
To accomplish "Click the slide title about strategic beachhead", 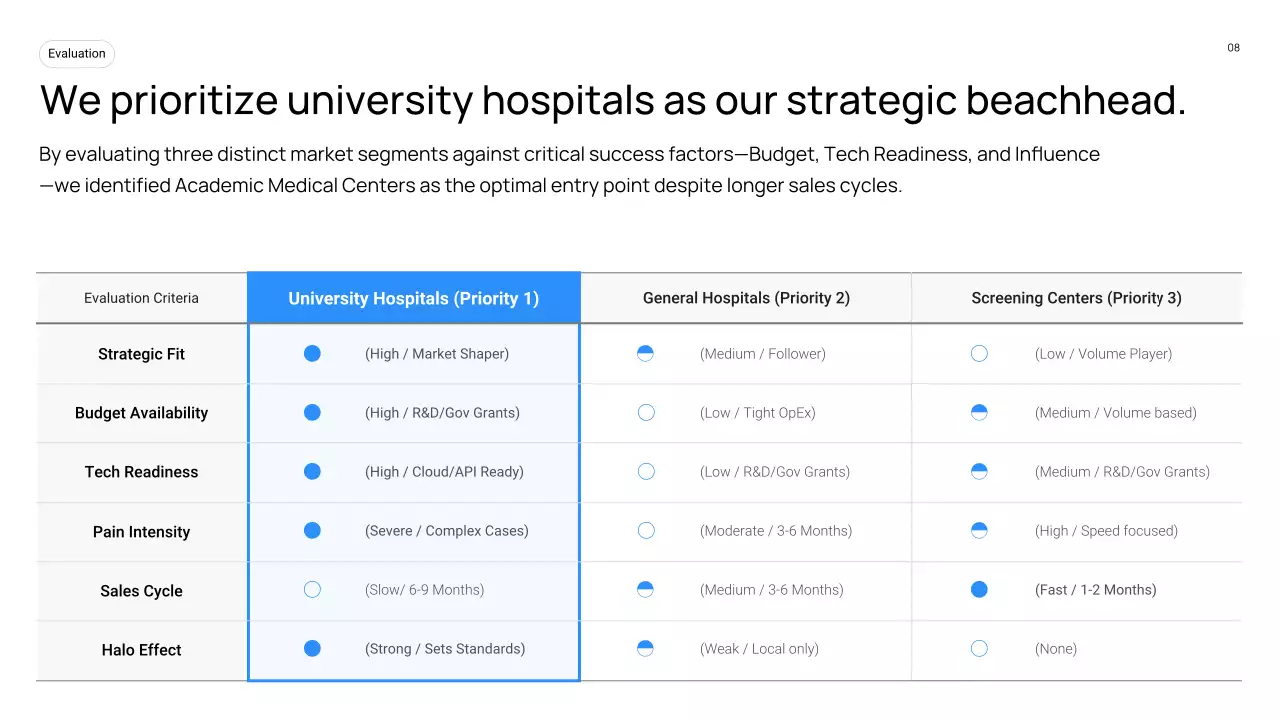I will (612, 101).
